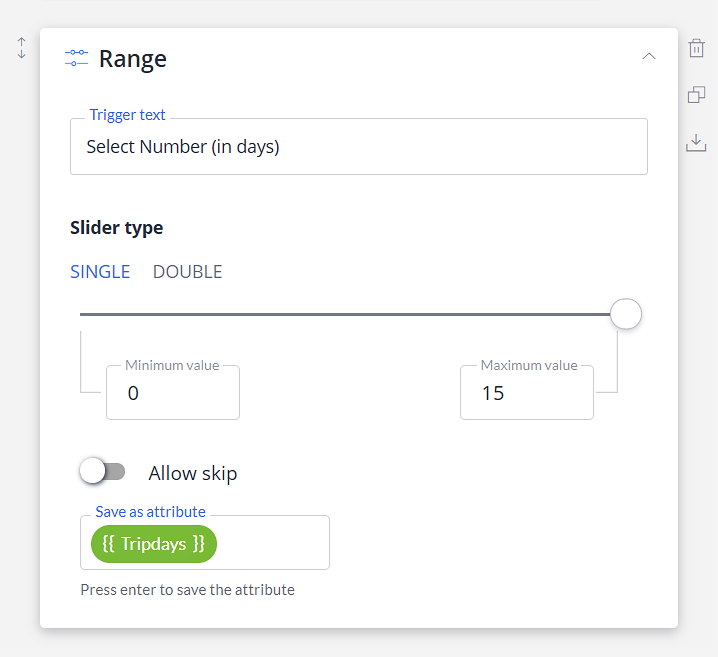Click the download/export icon beside the card
The width and height of the screenshot is (718, 657).
(696, 142)
